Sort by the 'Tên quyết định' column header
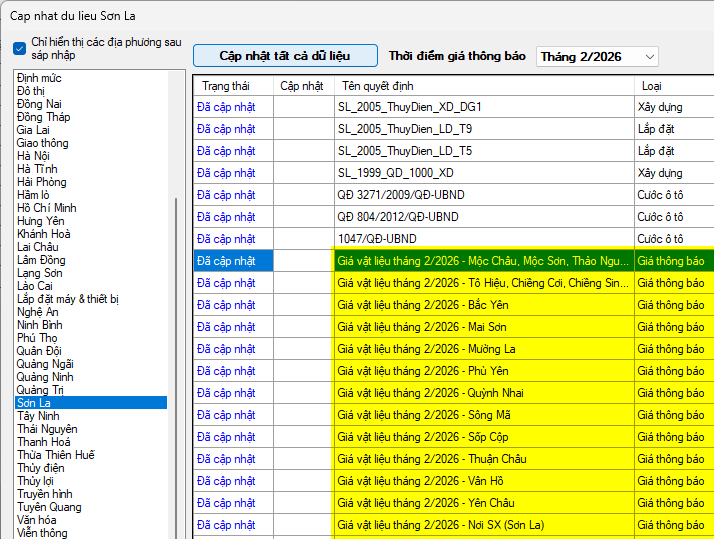Image resolution: width=714 pixels, height=539 pixels. (378, 86)
